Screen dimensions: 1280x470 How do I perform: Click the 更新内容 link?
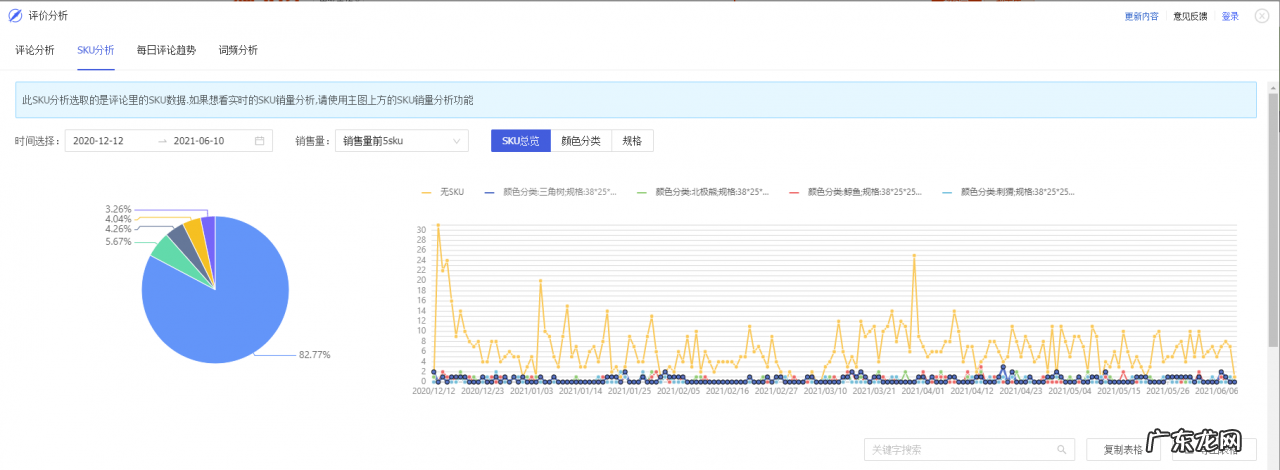point(1142,16)
